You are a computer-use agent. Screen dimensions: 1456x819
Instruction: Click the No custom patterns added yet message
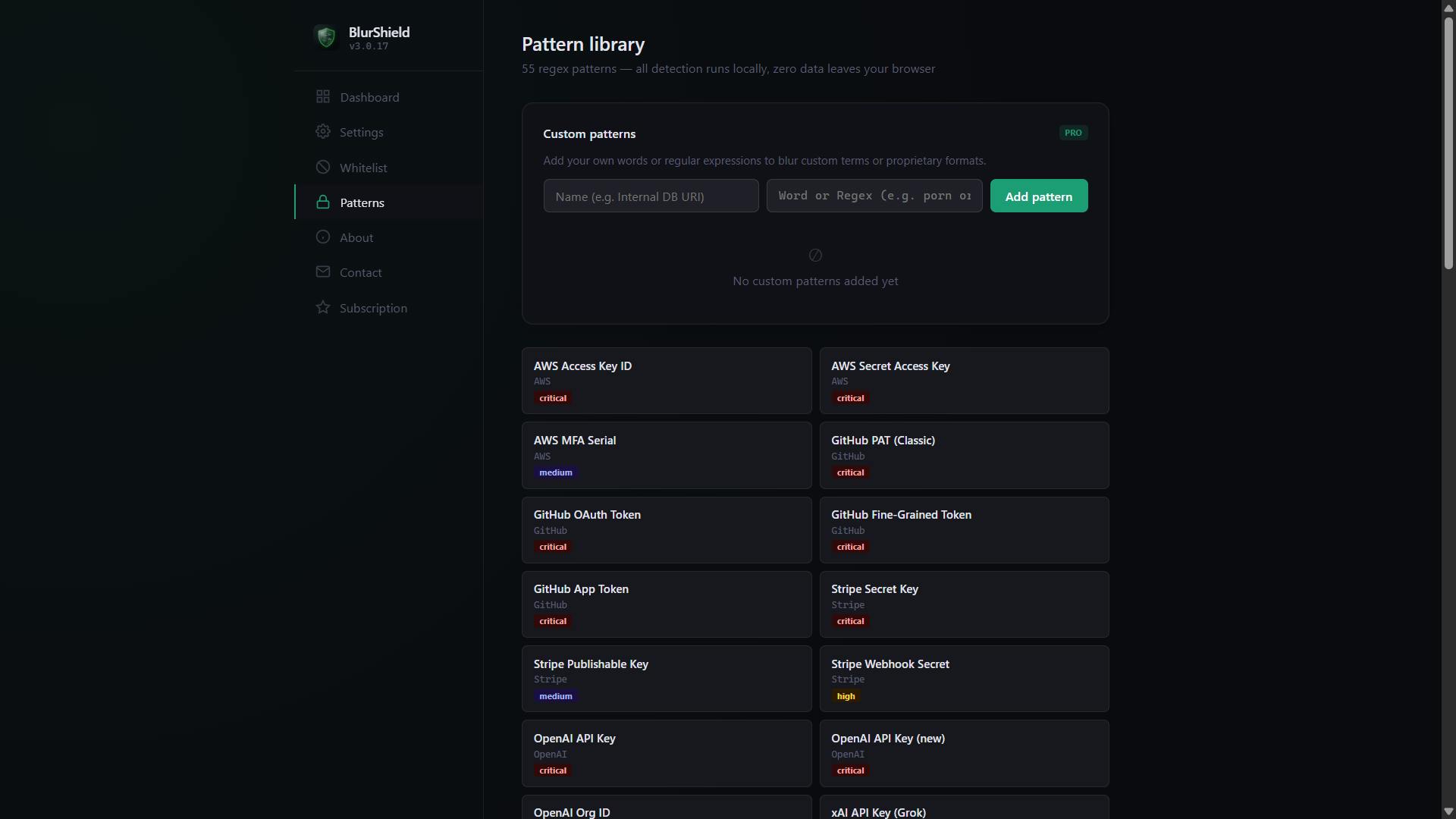(815, 281)
